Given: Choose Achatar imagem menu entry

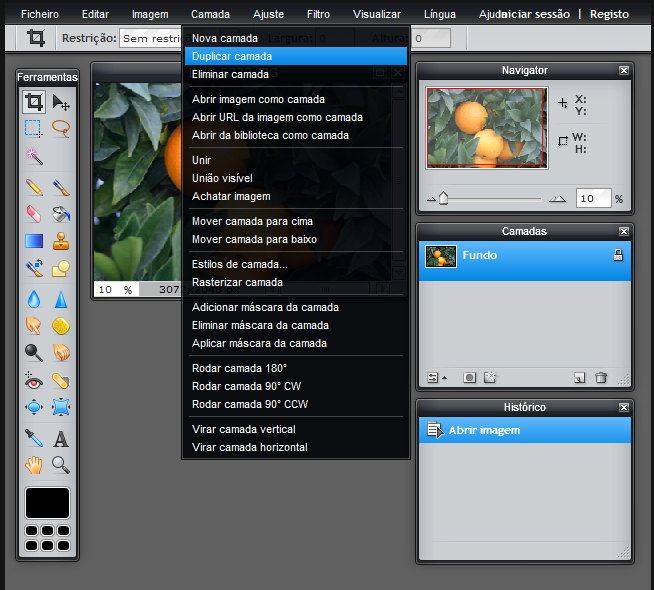Looking at the screenshot, I should [296, 196].
